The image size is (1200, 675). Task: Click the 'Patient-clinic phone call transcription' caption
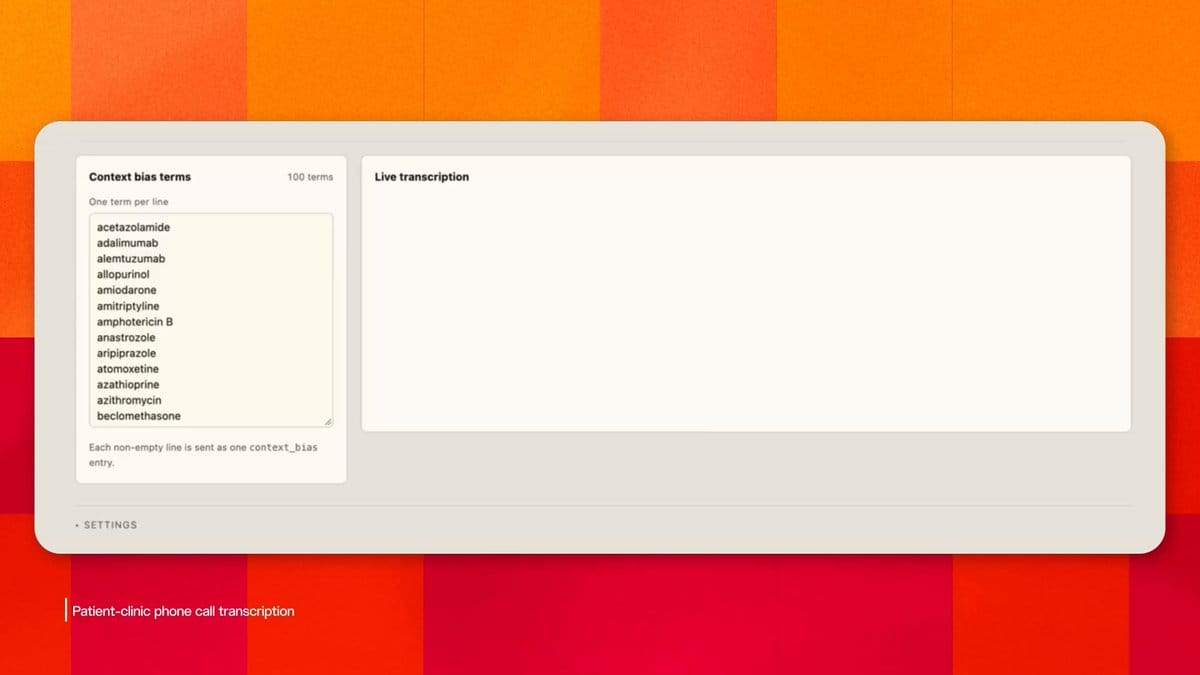(183, 611)
